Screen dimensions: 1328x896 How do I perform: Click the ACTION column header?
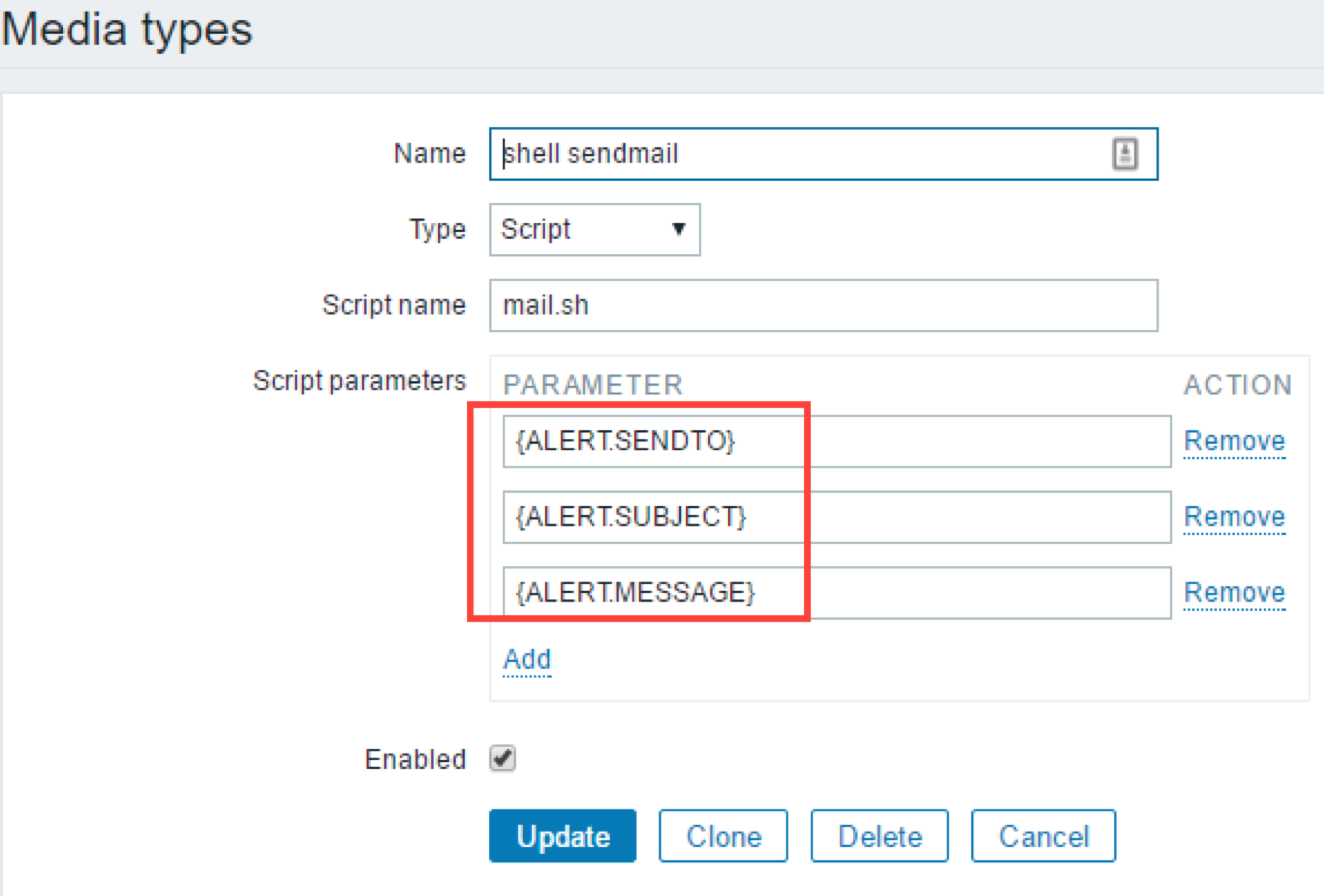click(x=1238, y=385)
